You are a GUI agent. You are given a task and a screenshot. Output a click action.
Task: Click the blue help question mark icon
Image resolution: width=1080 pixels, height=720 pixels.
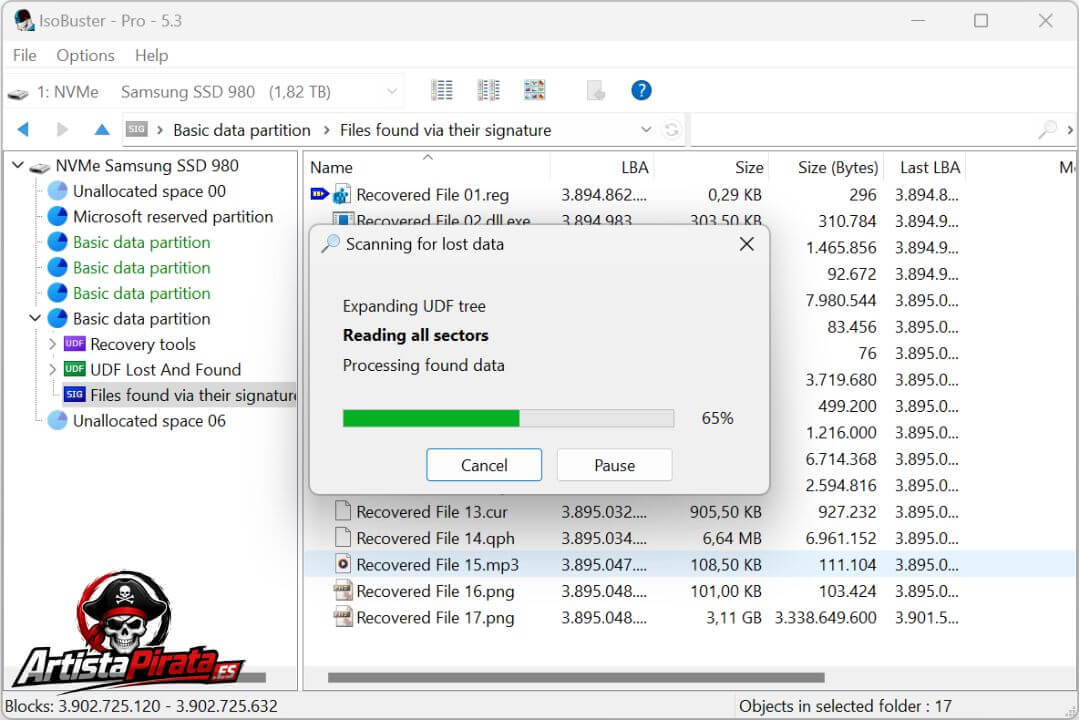coord(641,90)
